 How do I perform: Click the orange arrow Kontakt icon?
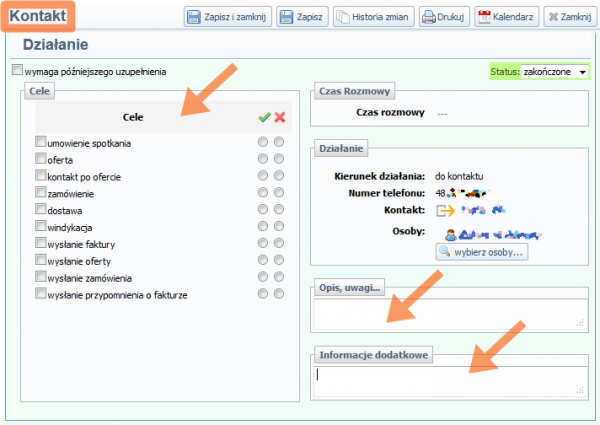coord(445,211)
